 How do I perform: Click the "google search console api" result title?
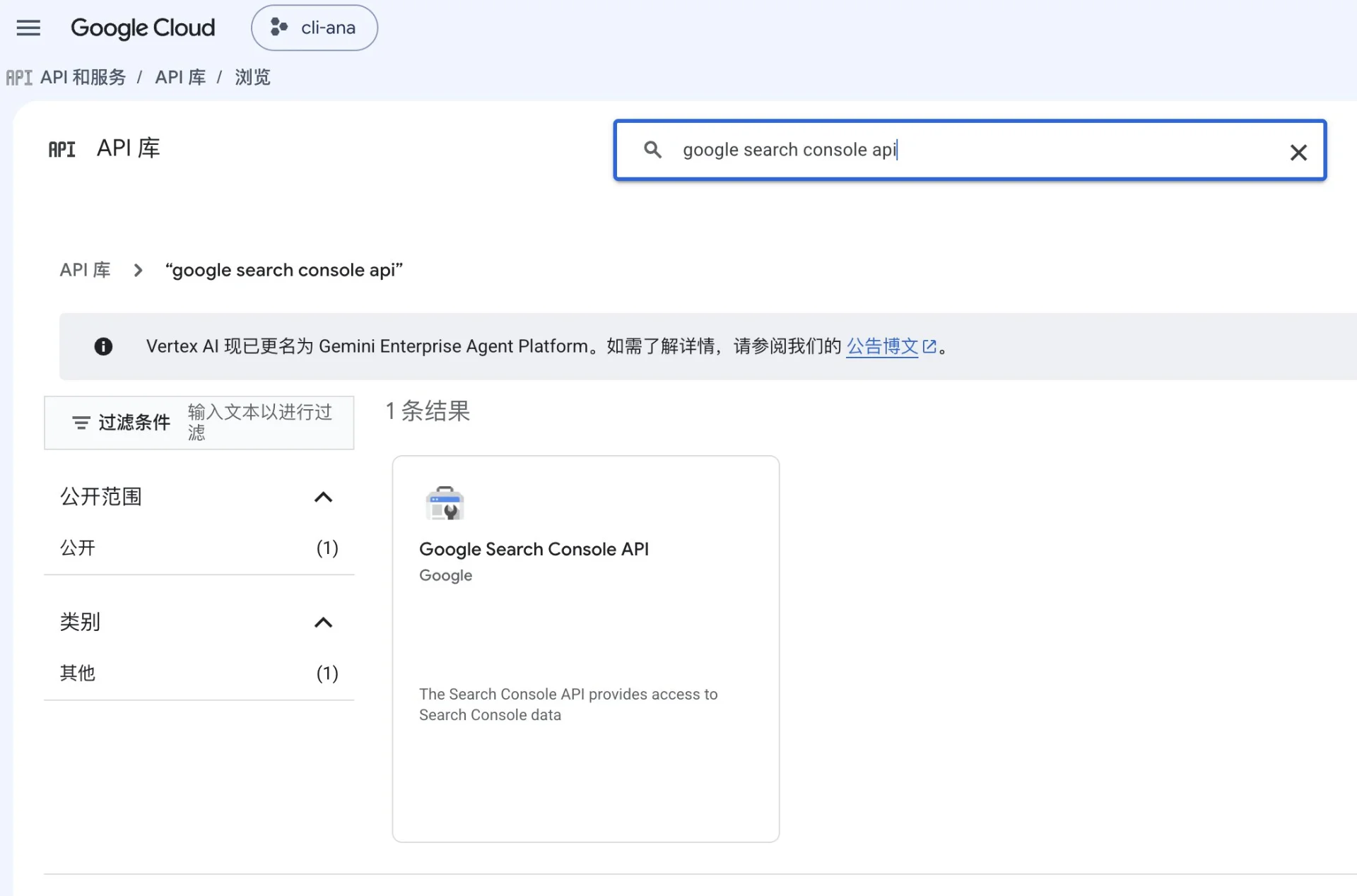(283, 270)
